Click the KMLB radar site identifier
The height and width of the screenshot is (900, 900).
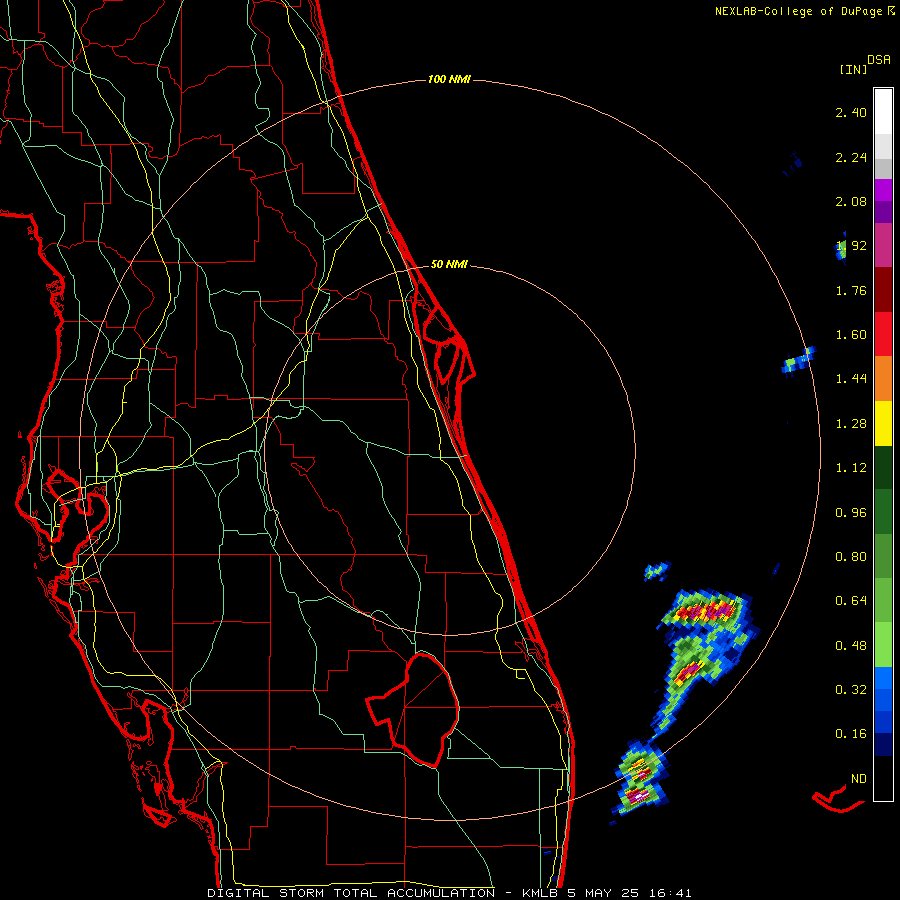click(541, 893)
